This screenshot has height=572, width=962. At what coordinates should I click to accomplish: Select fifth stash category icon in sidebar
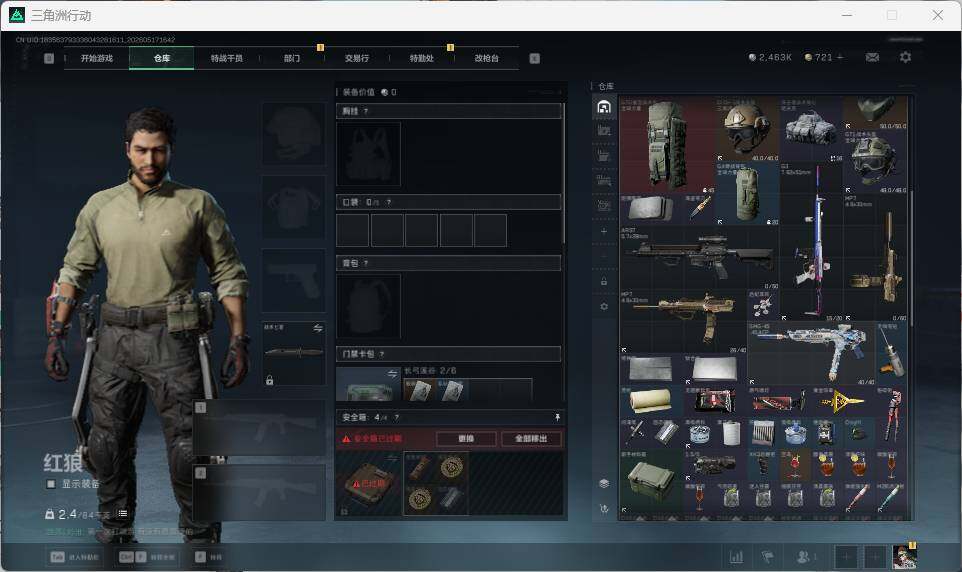point(604,205)
